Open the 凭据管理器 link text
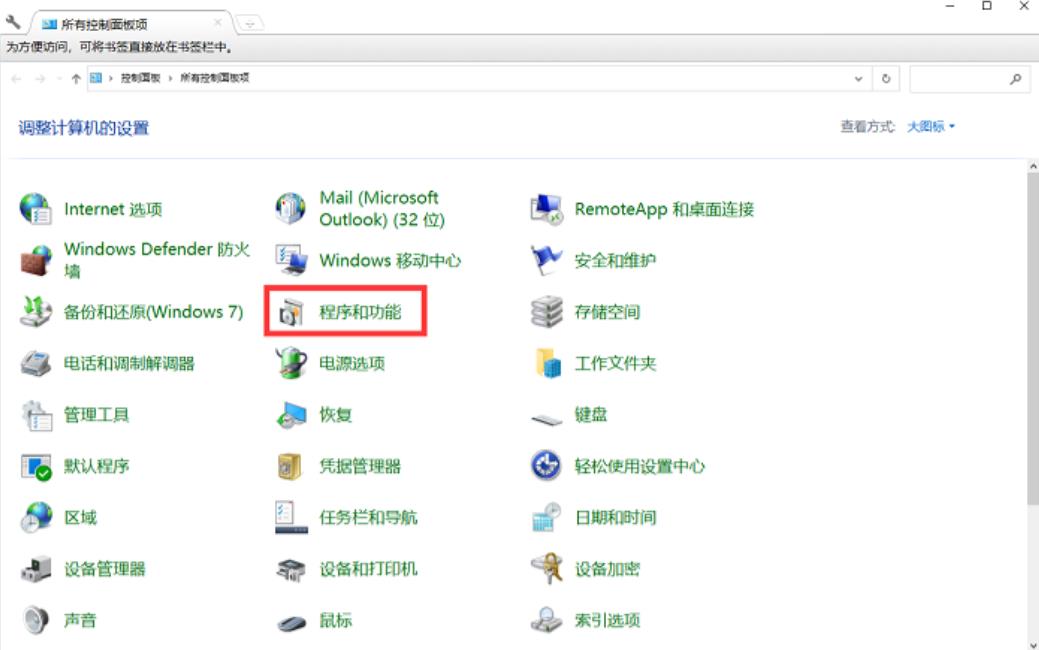This screenshot has width=1039, height=650. coord(360,466)
